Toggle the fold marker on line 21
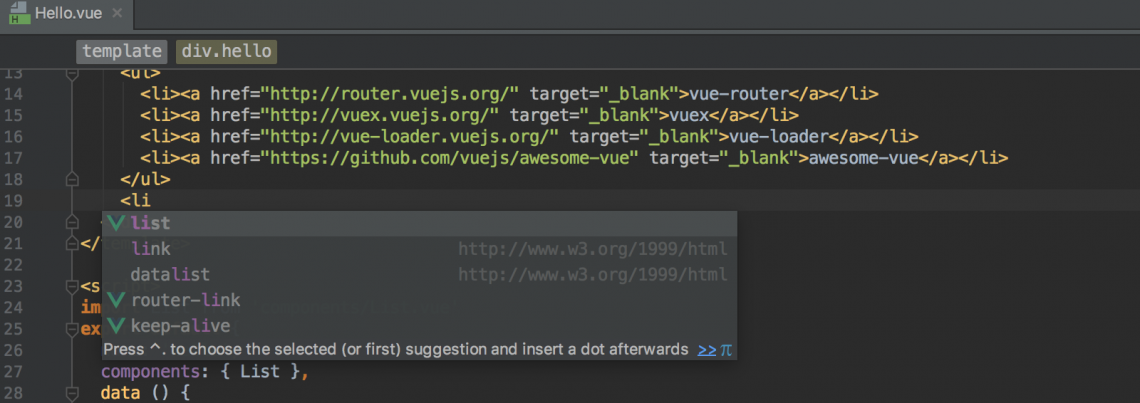The image size is (1140, 403). (71, 244)
